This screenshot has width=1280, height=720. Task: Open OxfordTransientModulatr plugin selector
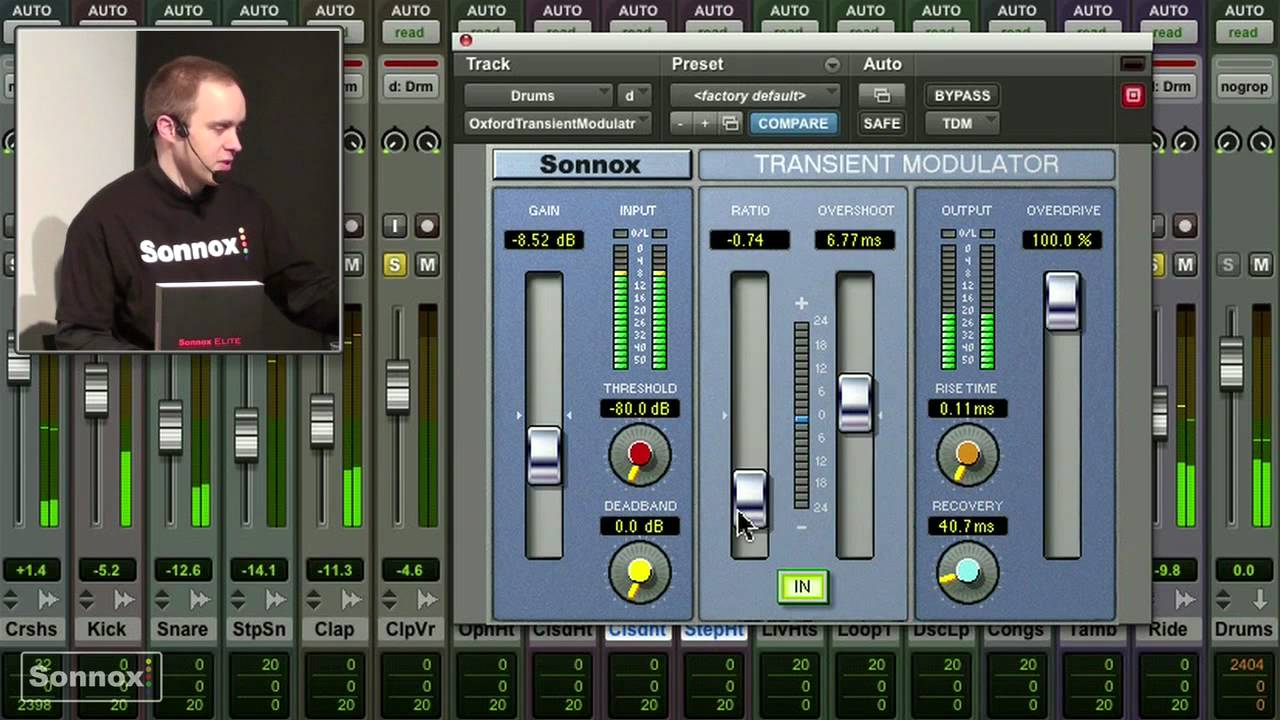(x=558, y=123)
